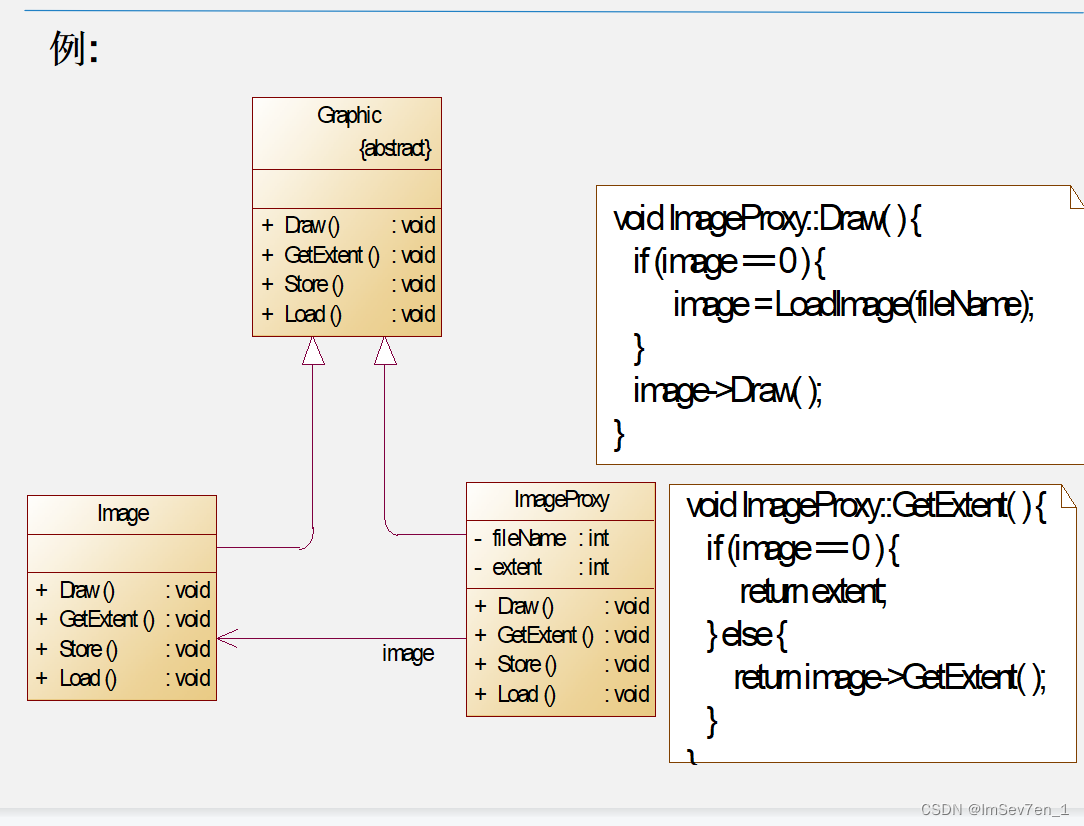Click GetExtent() in the Image class
Screen dimensions: 1084x826
tap(107, 619)
